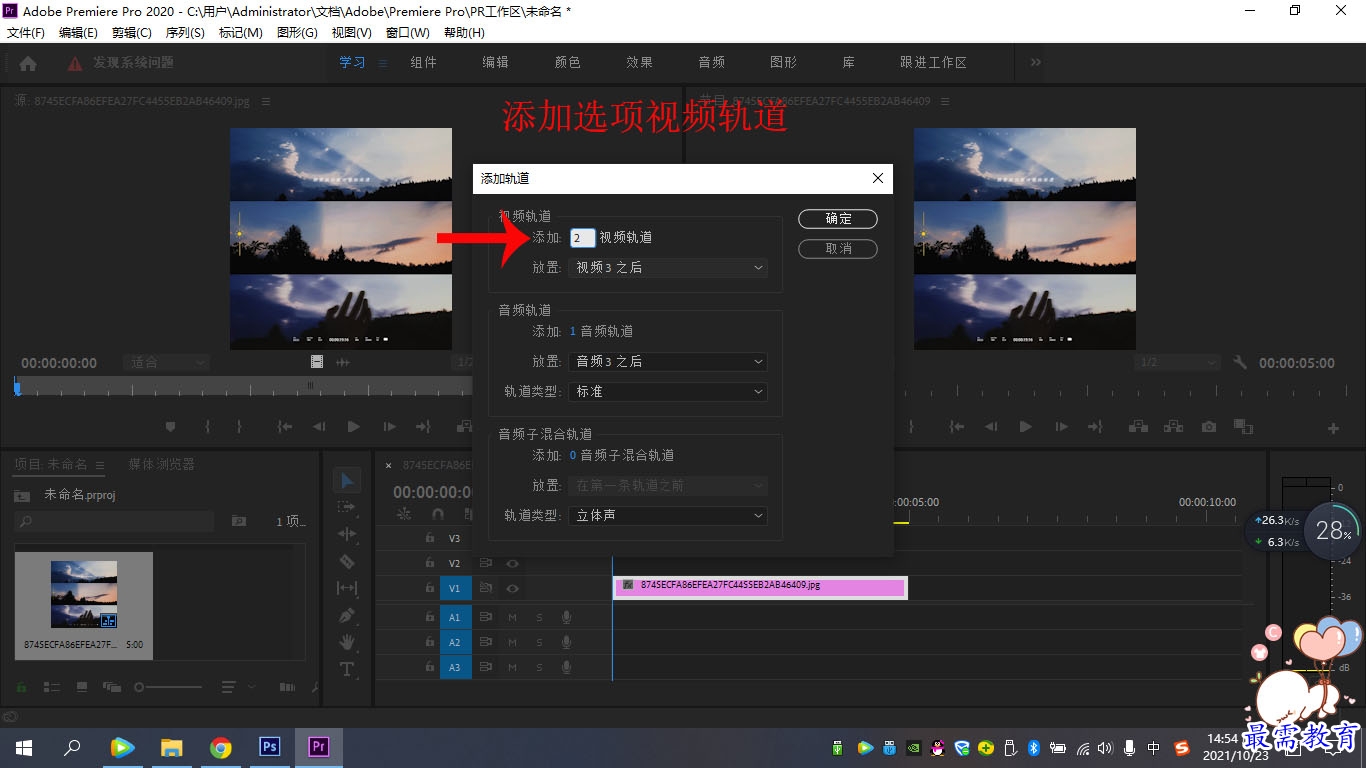Image resolution: width=1366 pixels, height=768 pixels.
Task: Open submix track type dropdown 立体声
Action: pyautogui.click(x=668, y=515)
